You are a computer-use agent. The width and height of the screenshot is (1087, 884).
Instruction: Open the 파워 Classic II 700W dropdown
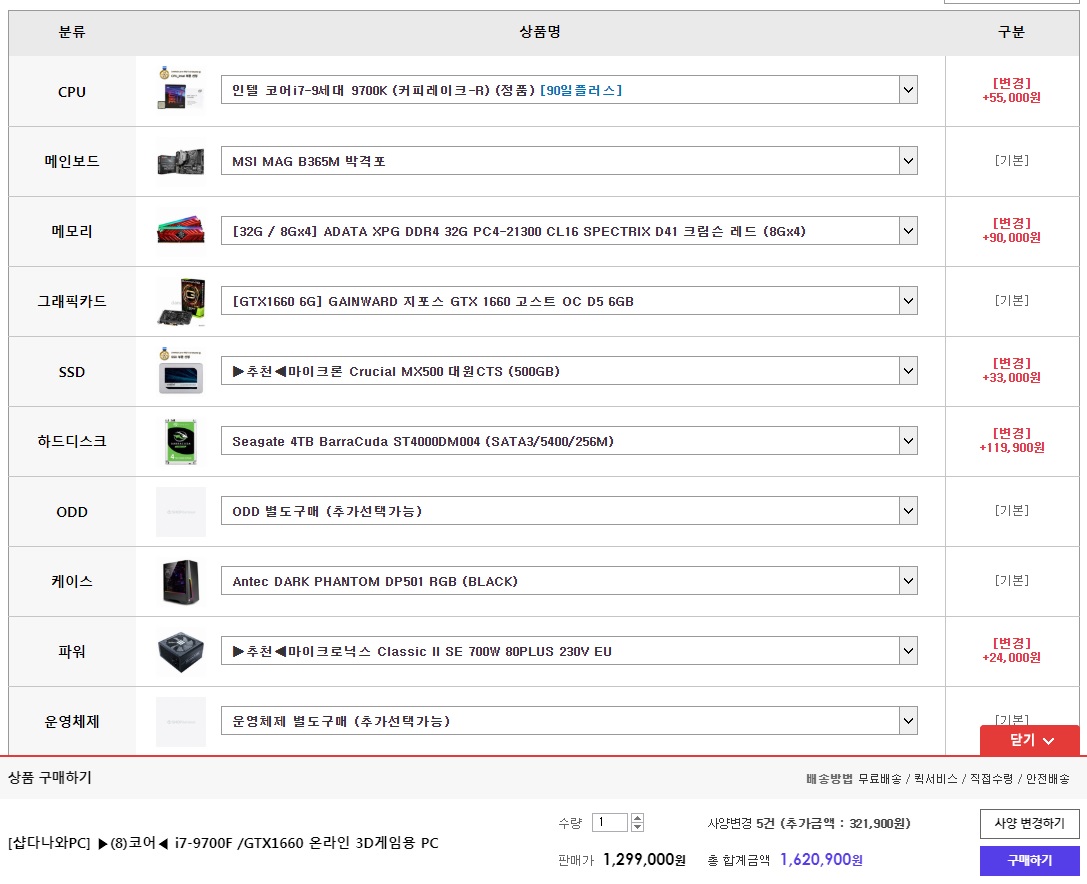pyautogui.click(x=569, y=651)
